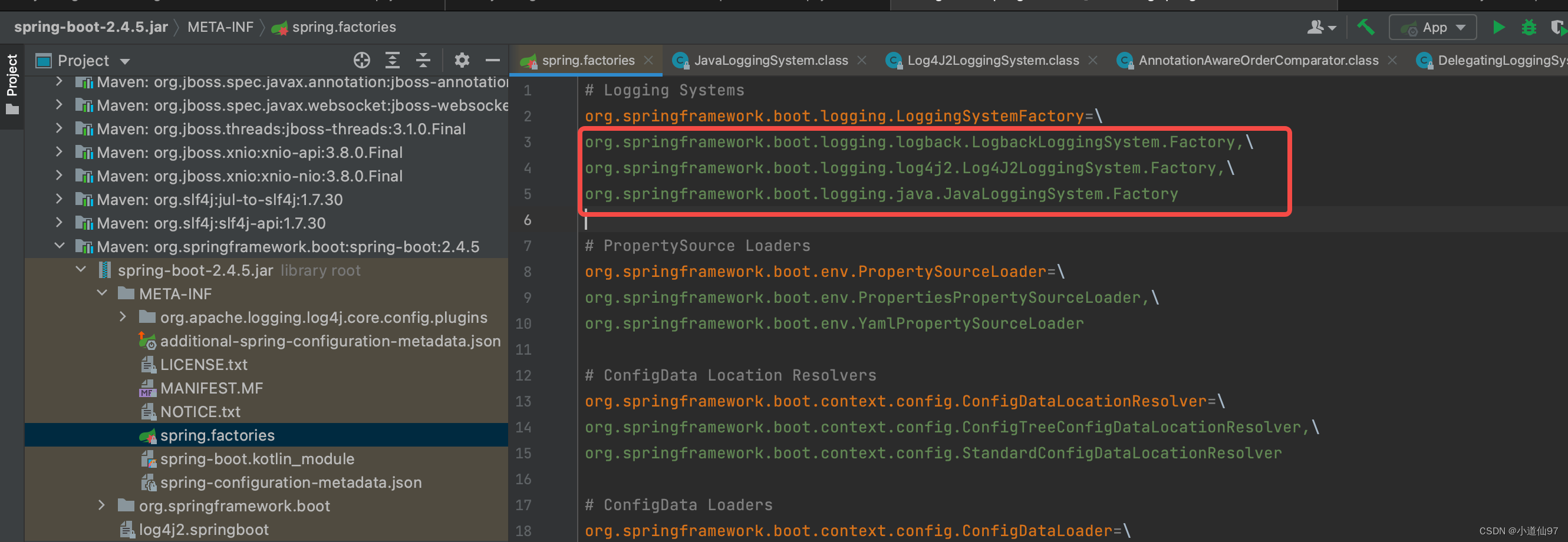Click the Build project hammer icon
Image resolution: width=1568 pixels, height=542 pixels.
[x=1365, y=27]
